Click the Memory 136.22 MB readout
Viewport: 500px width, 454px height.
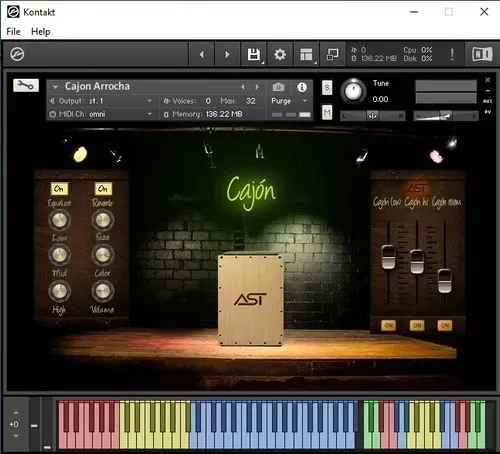(203, 114)
